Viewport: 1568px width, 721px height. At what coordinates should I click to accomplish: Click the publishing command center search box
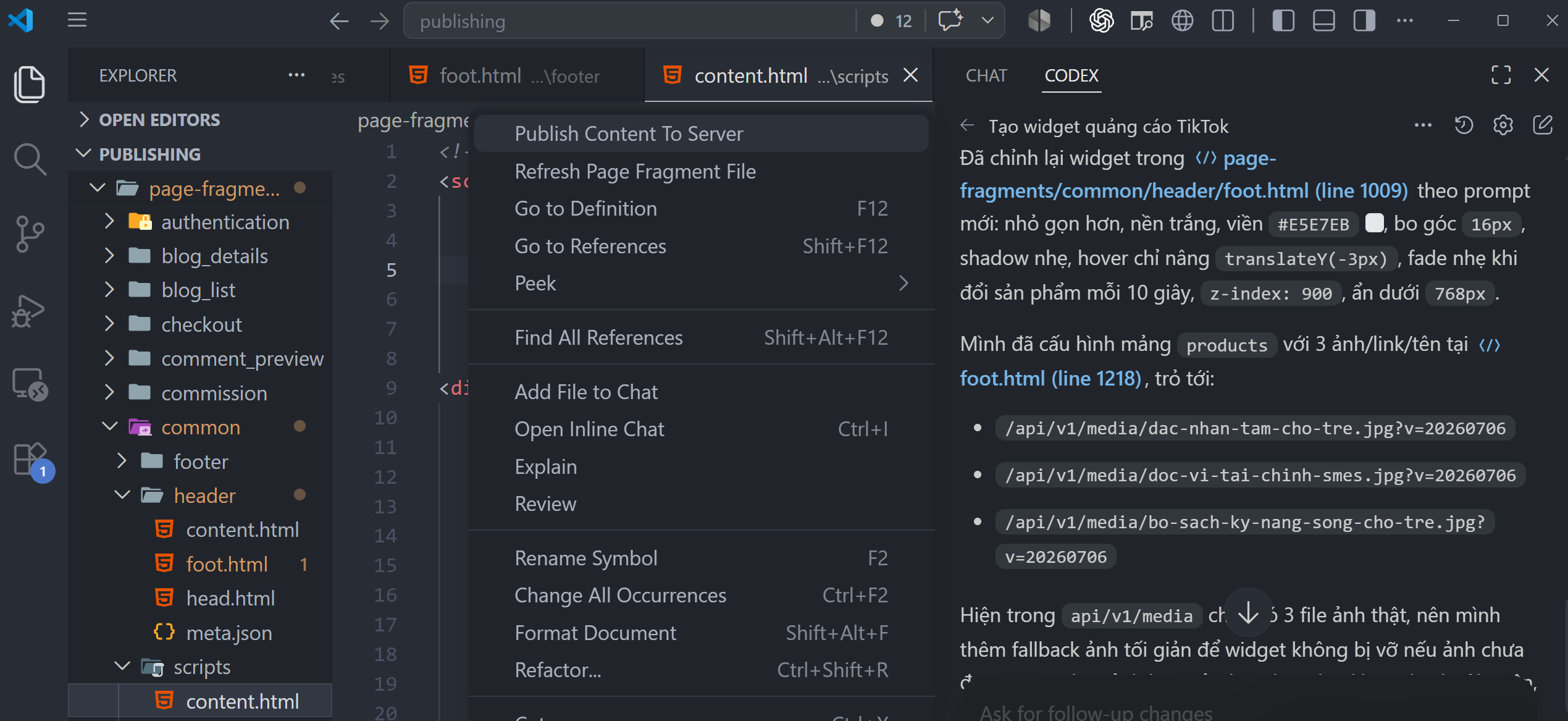630,21
